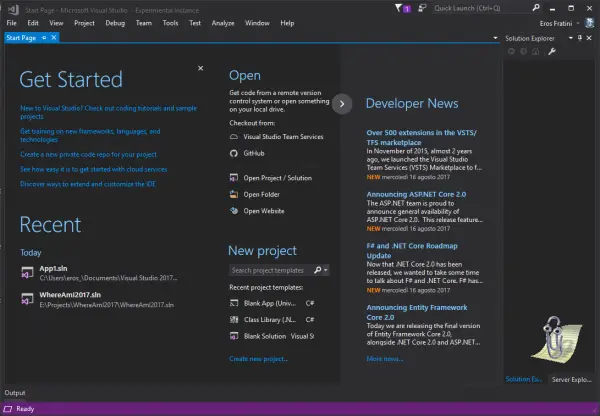This screenshot has height=416, width=600.
Task: Click the WhereAmI2017.sln solution file icon
Action: pos(27,299)
